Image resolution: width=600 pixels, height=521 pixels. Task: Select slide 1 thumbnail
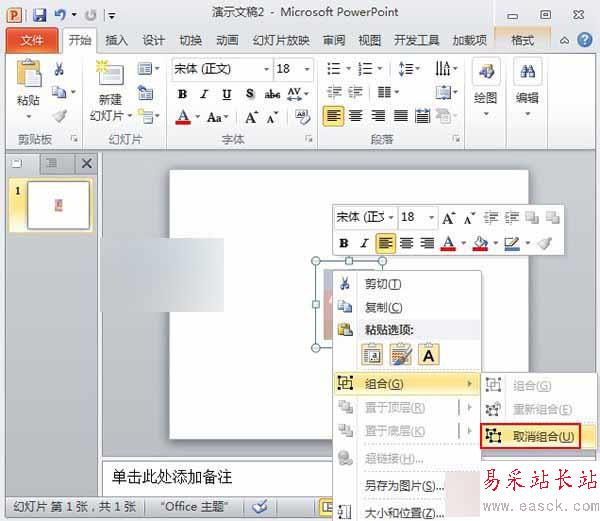click(x=58, y=205)
